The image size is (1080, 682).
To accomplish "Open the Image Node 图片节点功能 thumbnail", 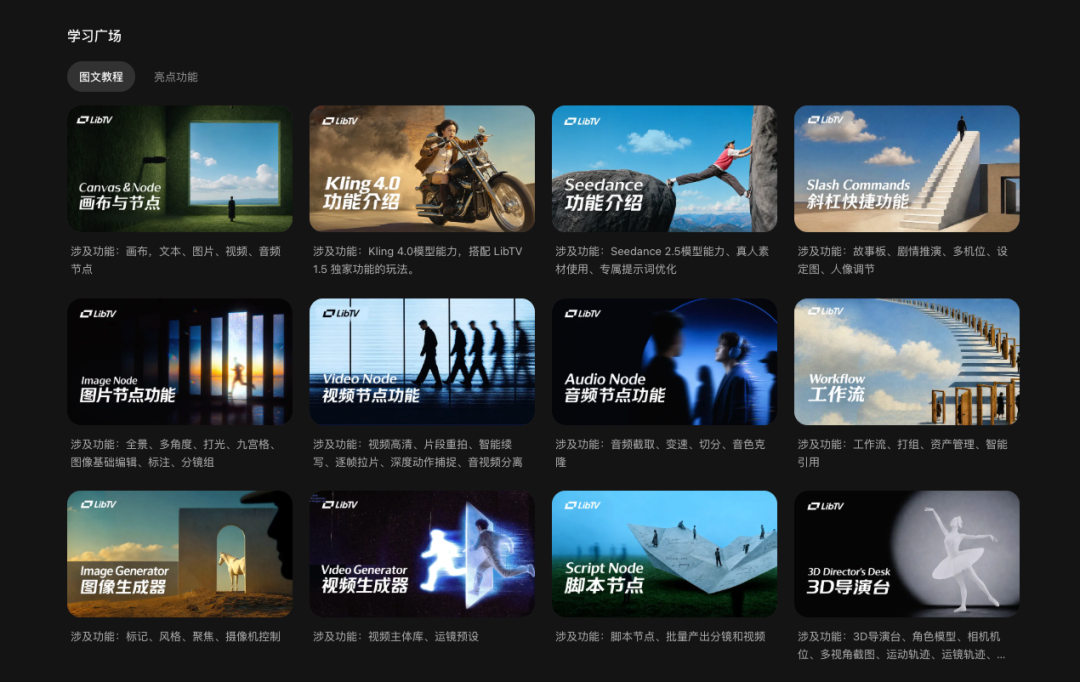I will (180, 362).
